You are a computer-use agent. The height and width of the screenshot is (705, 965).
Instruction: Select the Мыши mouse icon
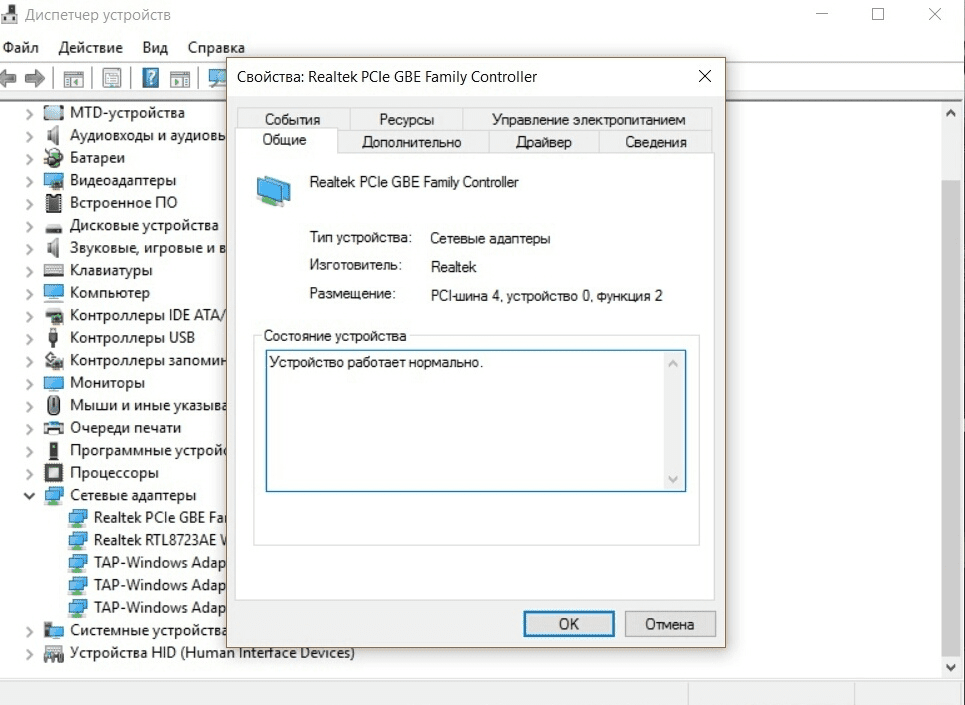54,405
